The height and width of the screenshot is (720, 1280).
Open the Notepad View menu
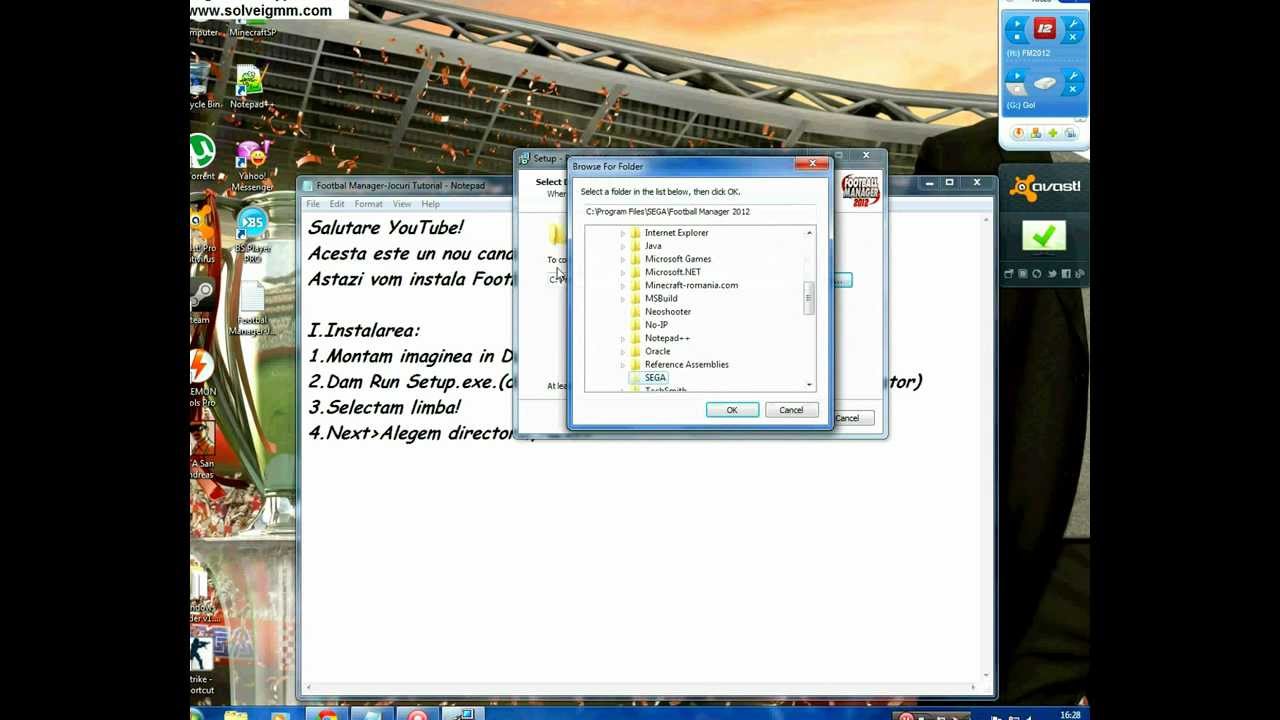point(402,204)
